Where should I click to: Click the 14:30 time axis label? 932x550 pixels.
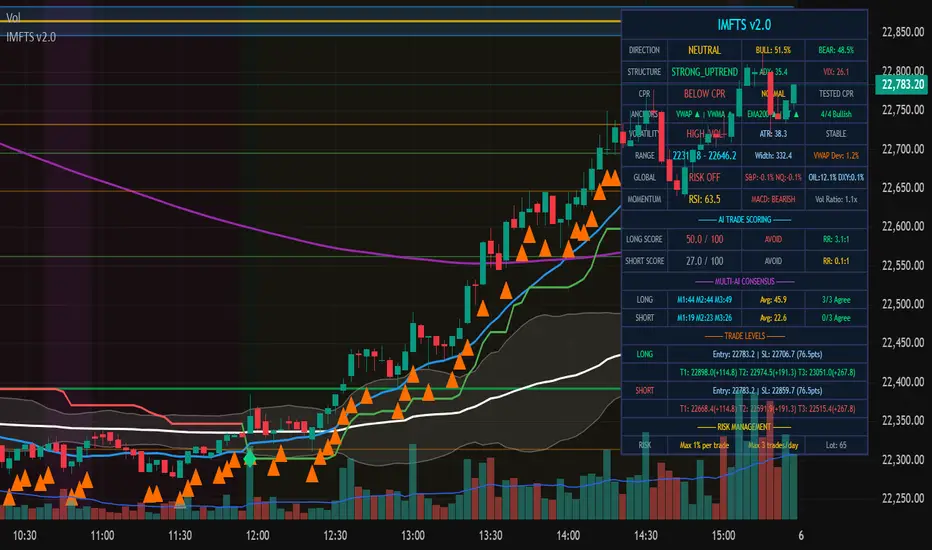click(646, 536)
